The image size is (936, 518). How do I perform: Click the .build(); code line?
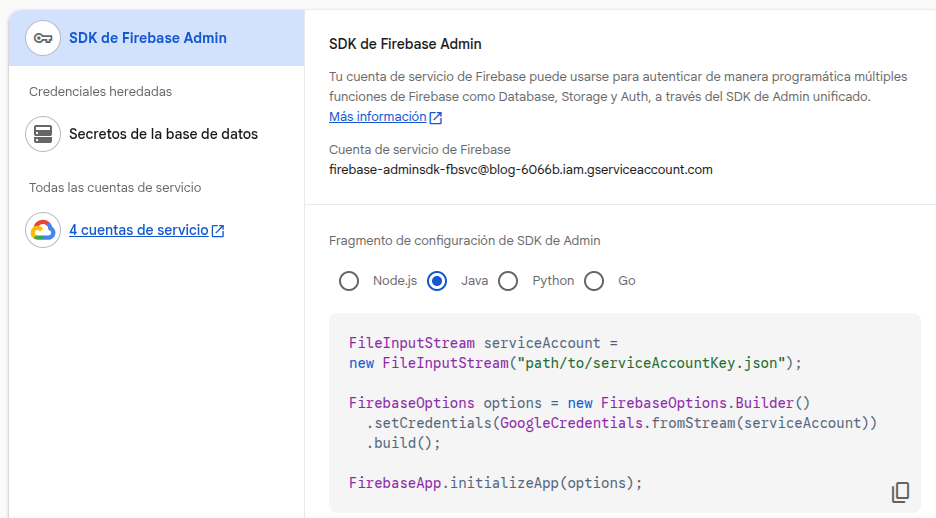click(x=403, y=443)
